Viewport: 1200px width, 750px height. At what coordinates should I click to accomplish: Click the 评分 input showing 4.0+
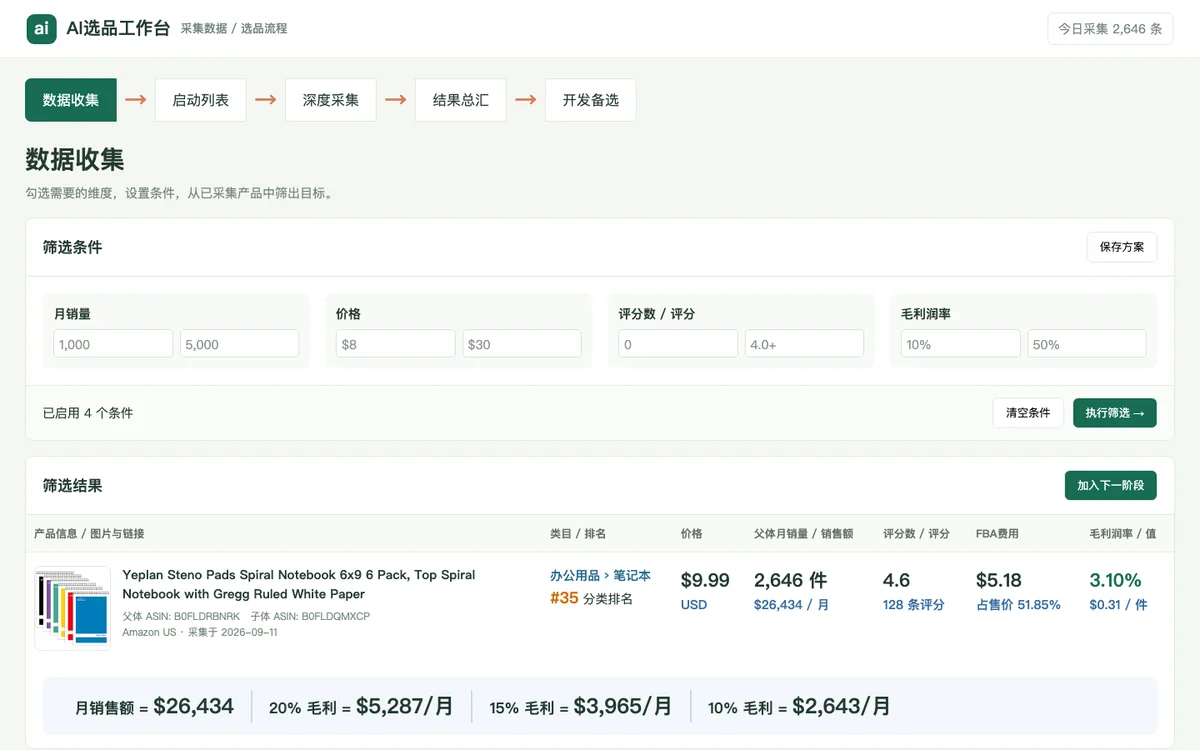click(804, 344)
